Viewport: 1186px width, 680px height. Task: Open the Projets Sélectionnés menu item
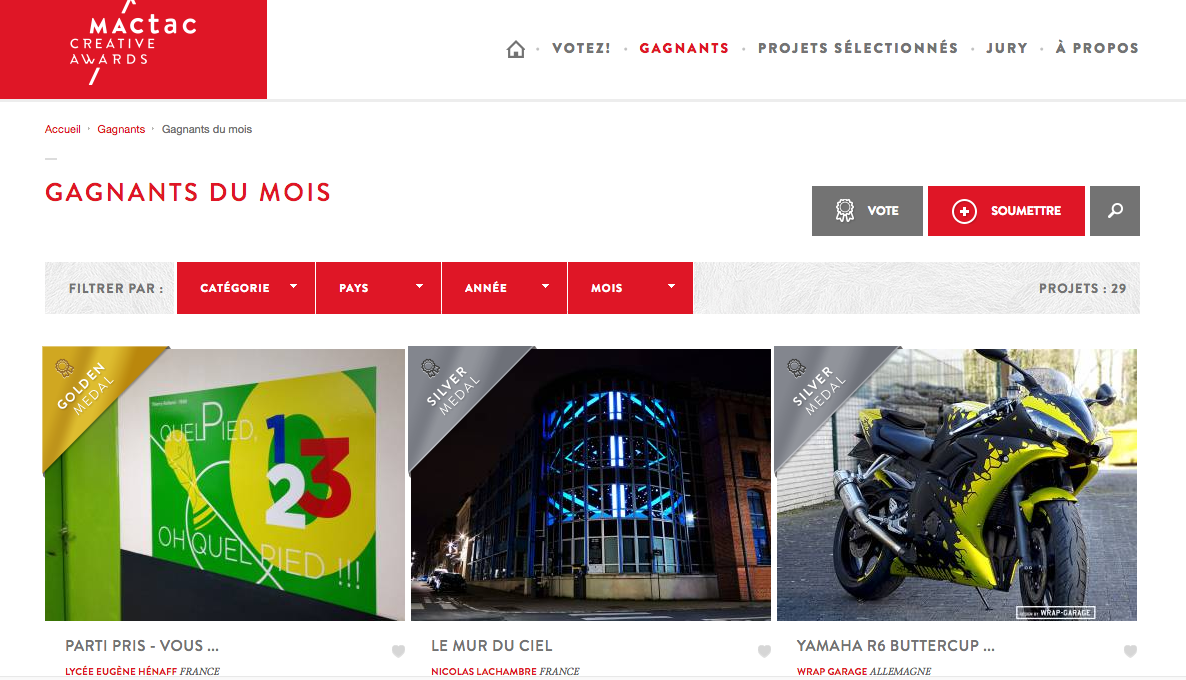tap(858, 48)
